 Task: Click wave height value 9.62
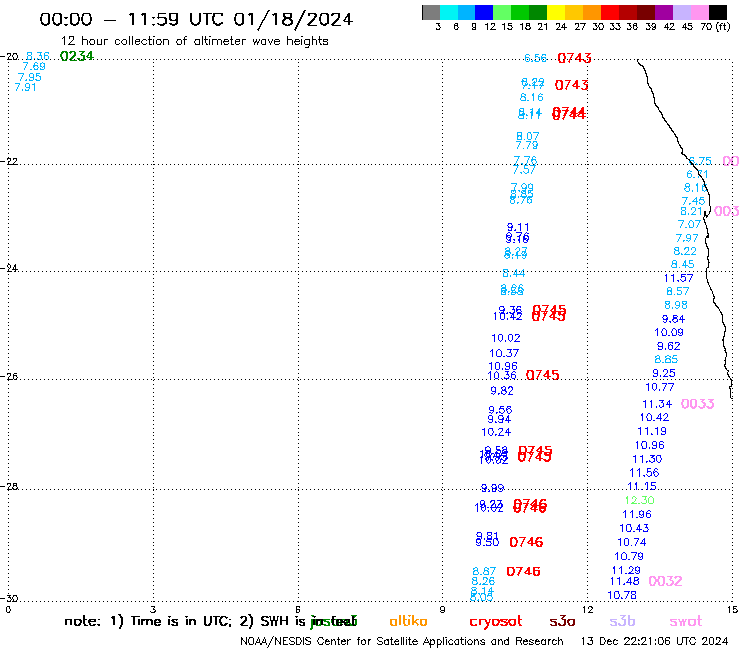click(669, 346)
